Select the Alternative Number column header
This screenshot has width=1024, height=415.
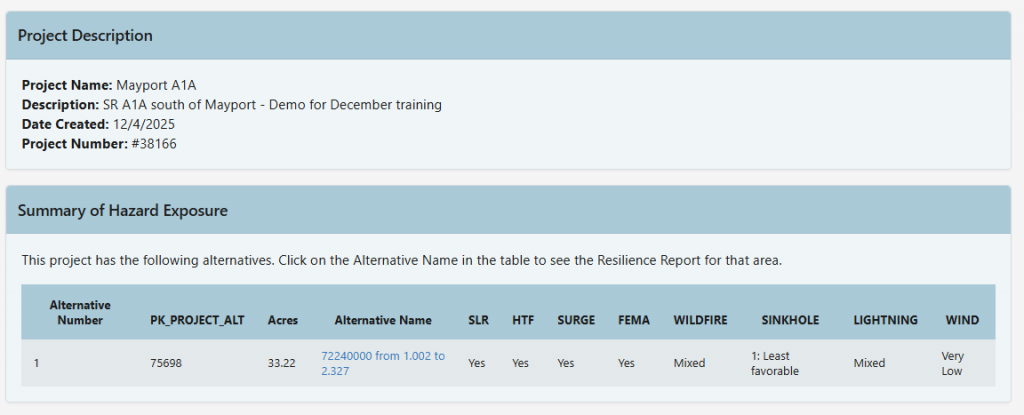[x=80, y=312]
